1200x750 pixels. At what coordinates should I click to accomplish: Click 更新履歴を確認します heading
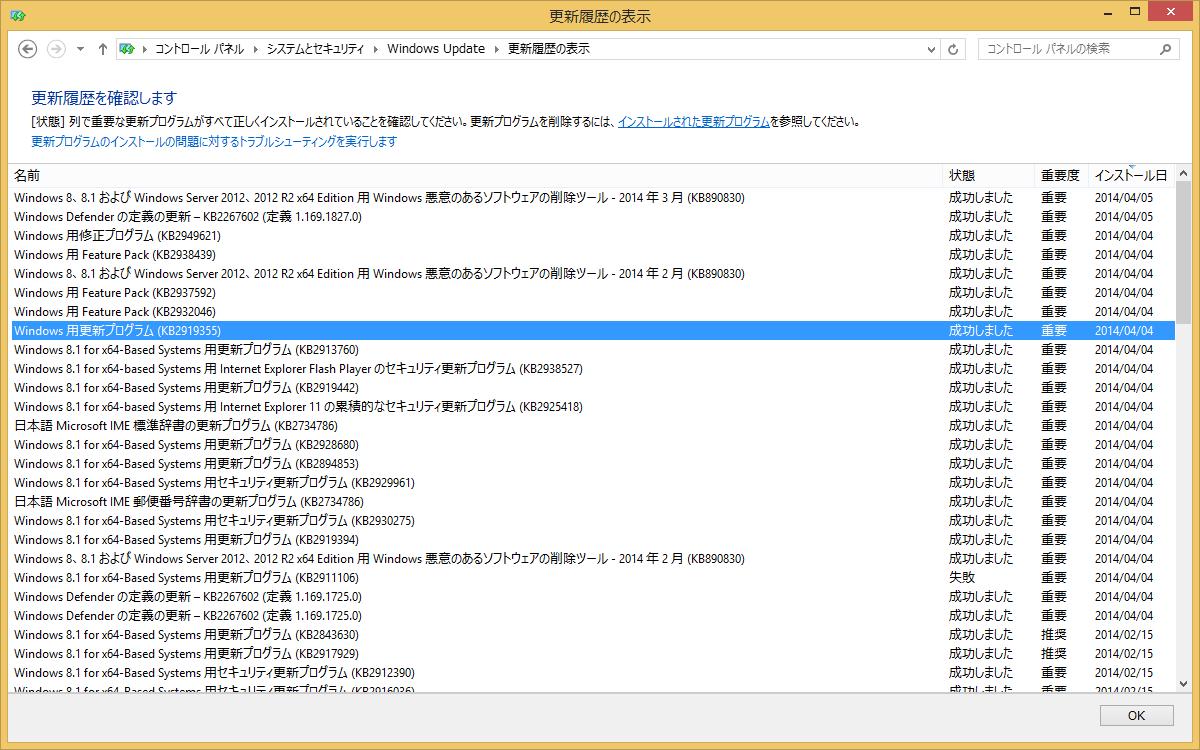point(104,98)
